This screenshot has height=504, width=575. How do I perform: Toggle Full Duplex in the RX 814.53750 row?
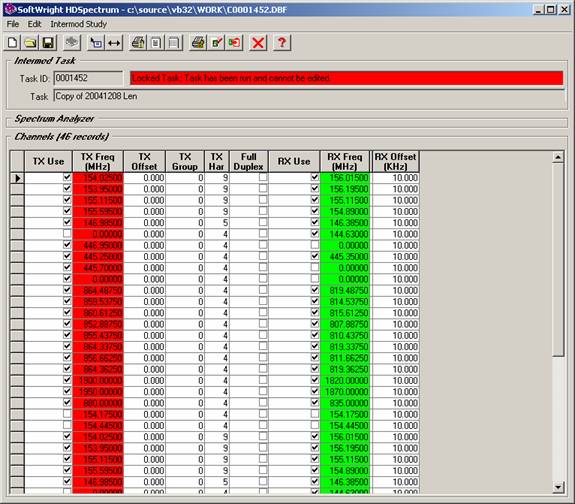263,301
